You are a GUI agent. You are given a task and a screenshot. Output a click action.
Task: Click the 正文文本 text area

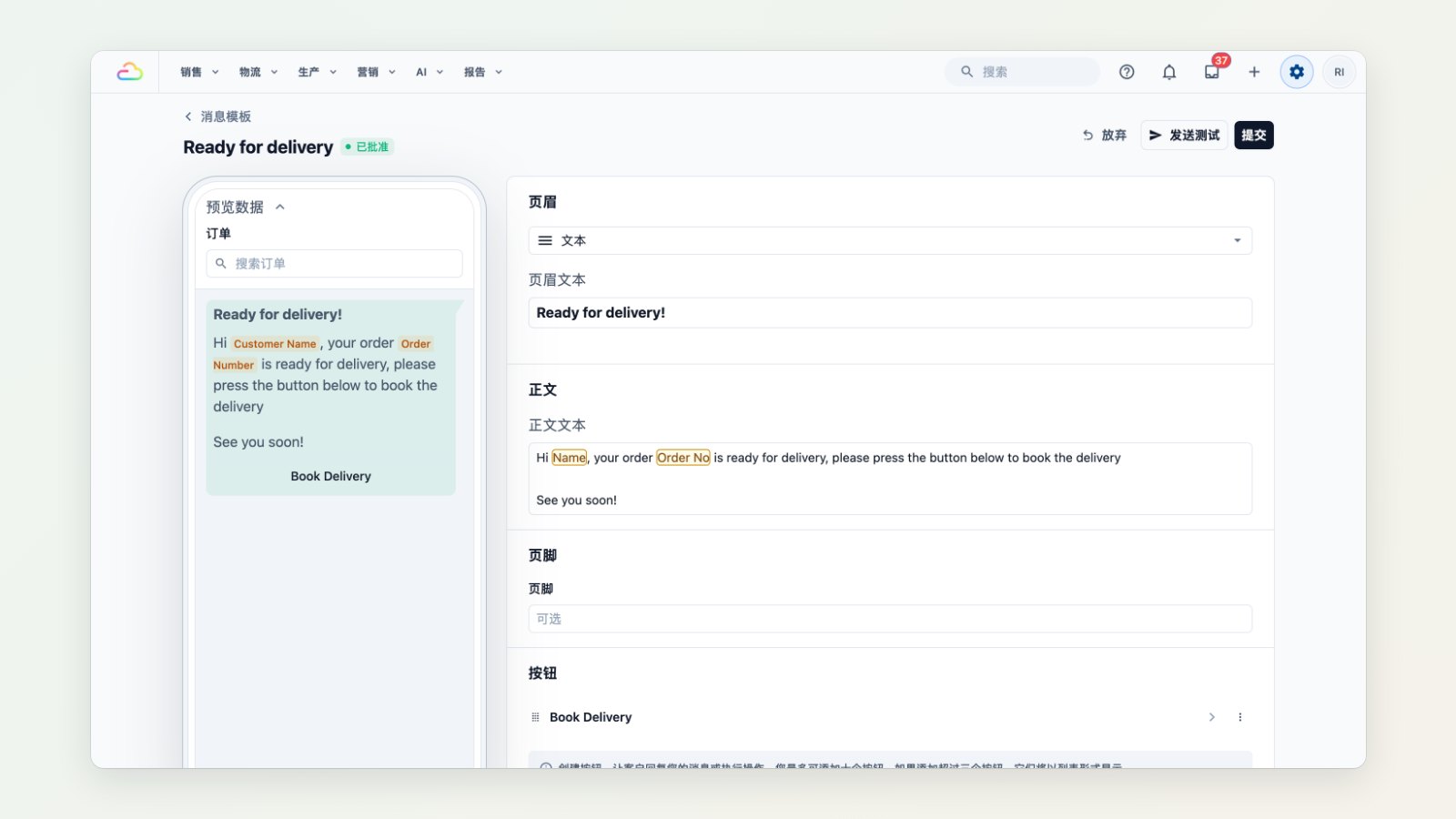(x=890, y=479)
